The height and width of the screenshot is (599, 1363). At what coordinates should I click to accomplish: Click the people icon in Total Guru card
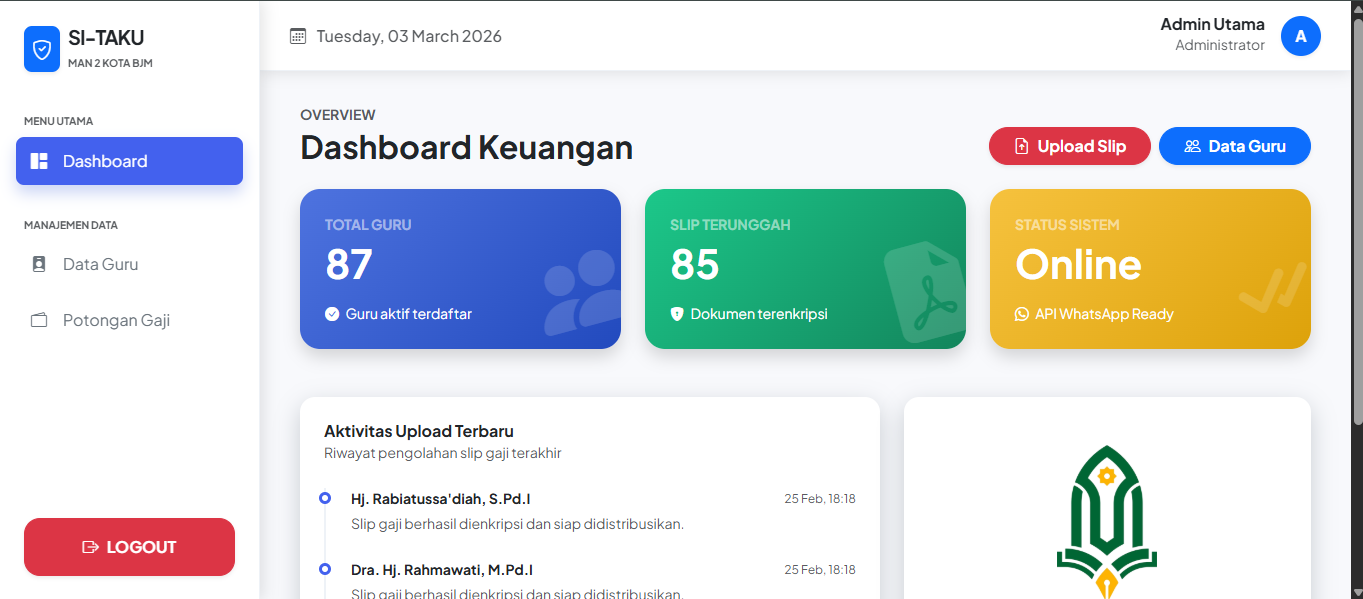581,291
